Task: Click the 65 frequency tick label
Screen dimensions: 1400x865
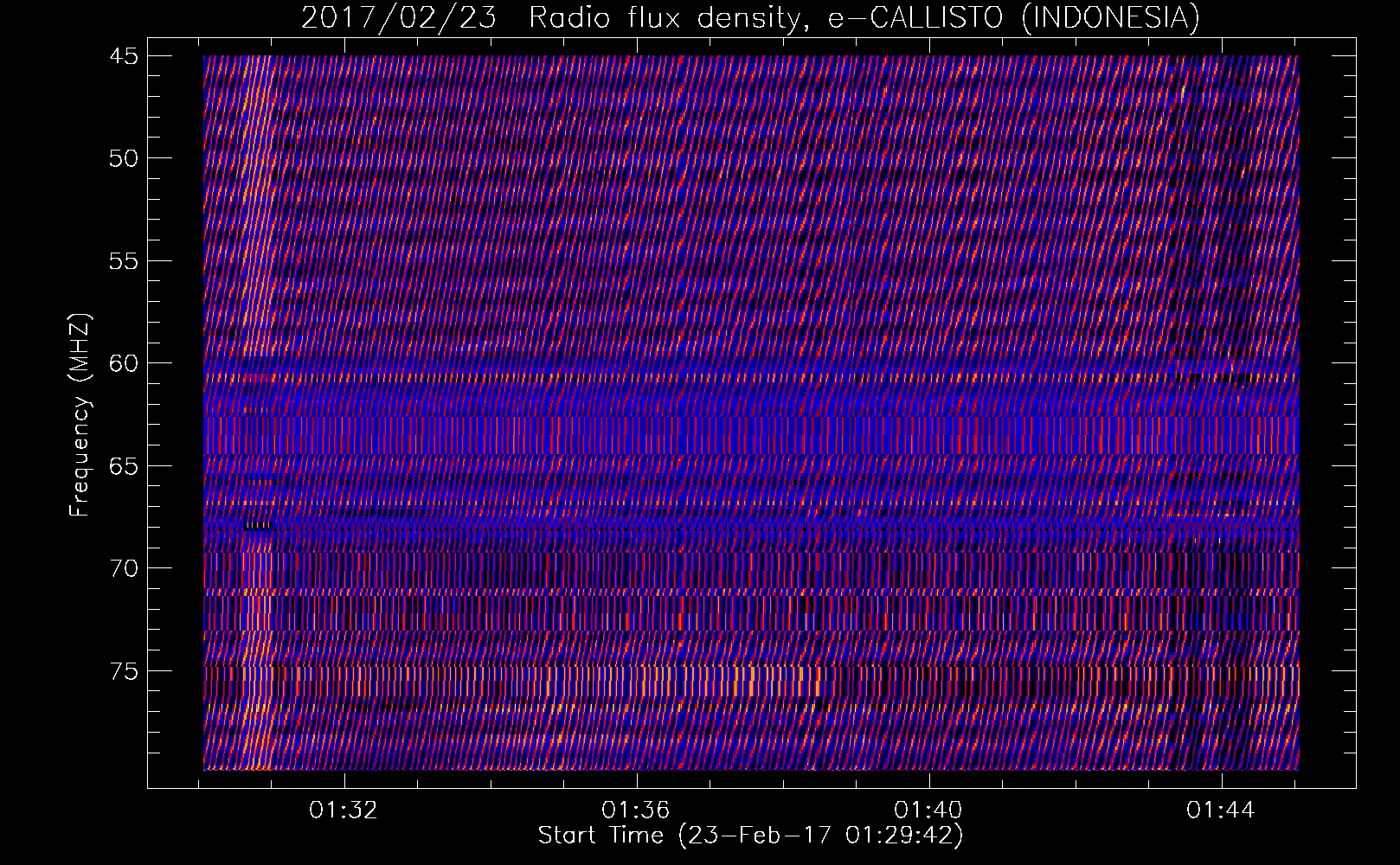Action: pyautogui.click(x=123, y=466)
